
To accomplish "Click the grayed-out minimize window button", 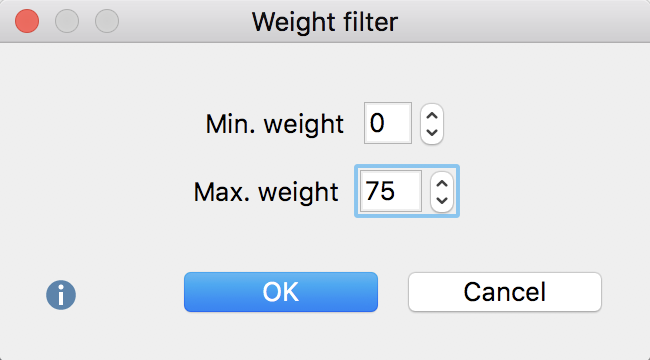I will (x=67, y=21).
